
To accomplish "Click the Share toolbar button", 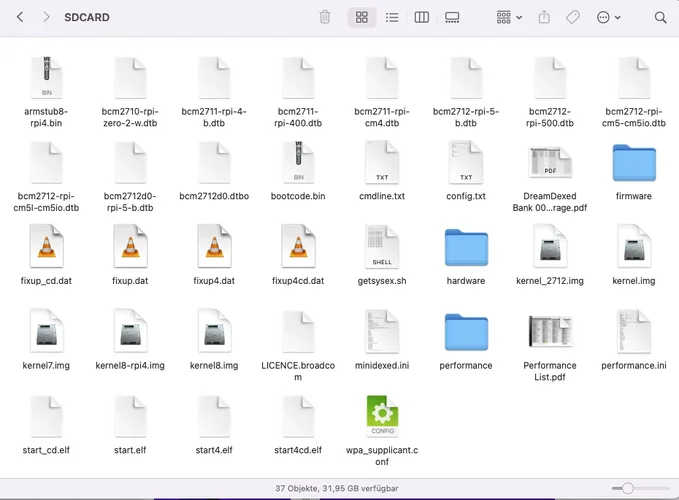I will coord(544,17).
